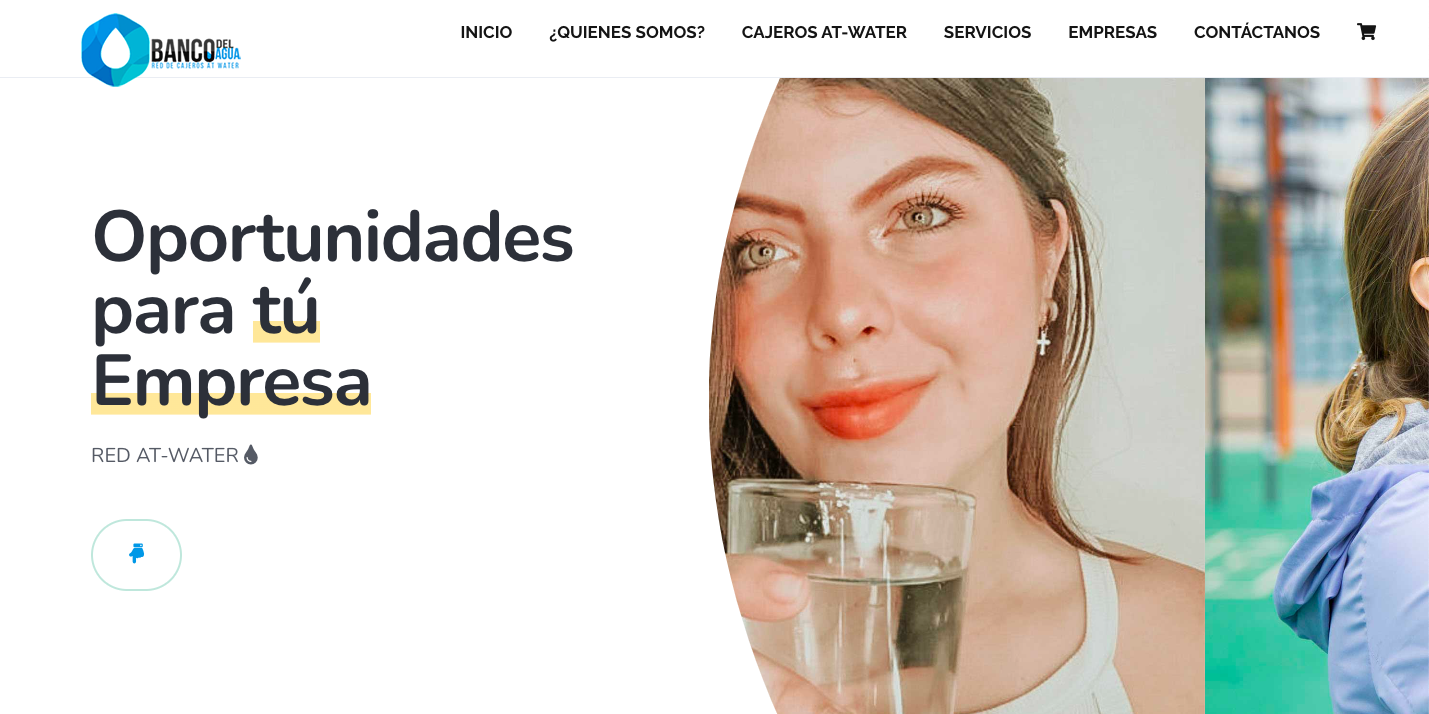Open the ¿QUIENES SOMOS? page

(627, 32)
